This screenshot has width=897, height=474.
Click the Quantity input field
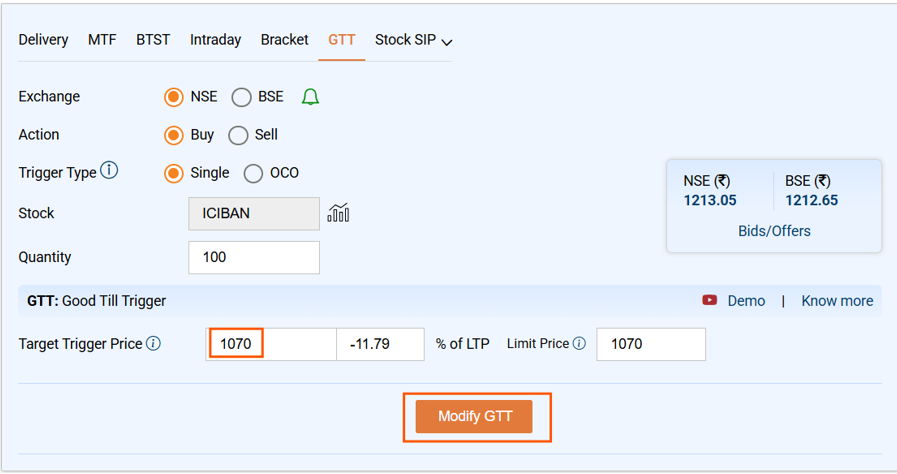click(x=254, y=257)
